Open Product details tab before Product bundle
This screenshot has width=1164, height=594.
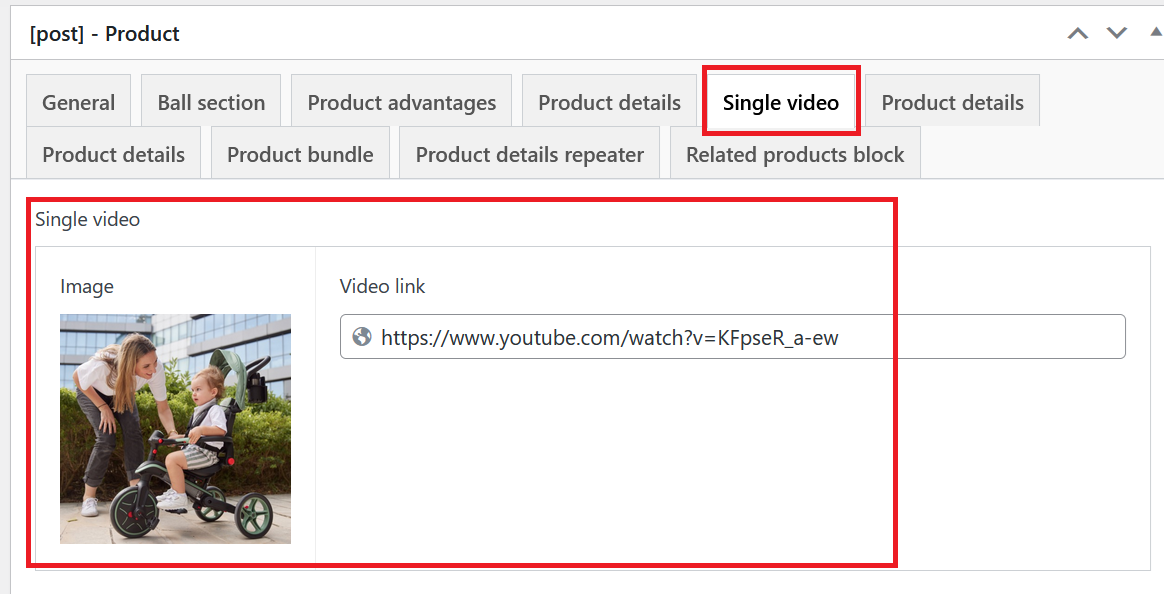click(114, 153)
